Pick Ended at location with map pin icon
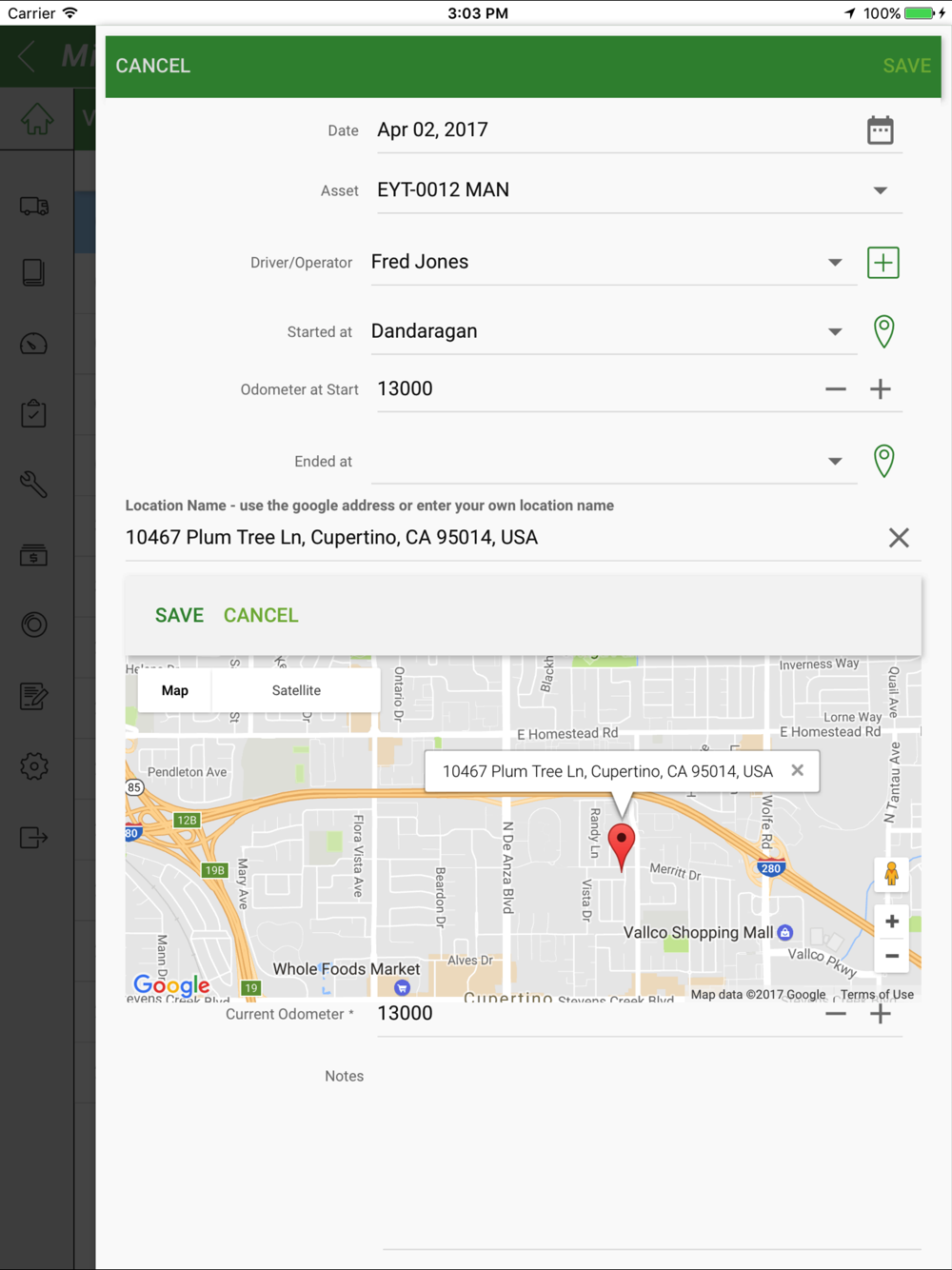952x1270 pixels. tap(884, 461)
